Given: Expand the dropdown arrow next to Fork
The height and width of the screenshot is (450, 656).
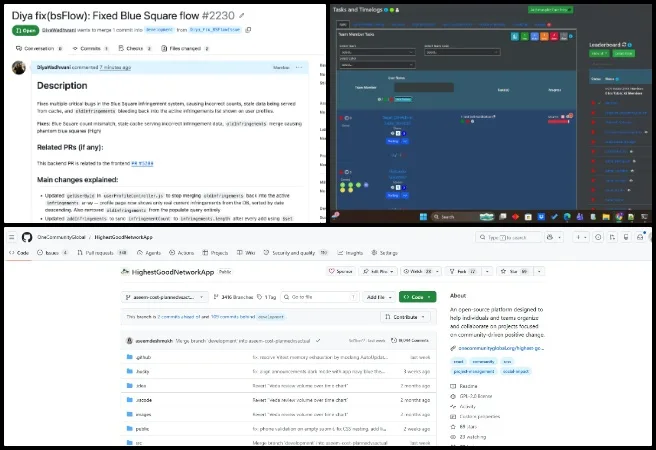Looking at the screenshot, I should pos(487,271).
